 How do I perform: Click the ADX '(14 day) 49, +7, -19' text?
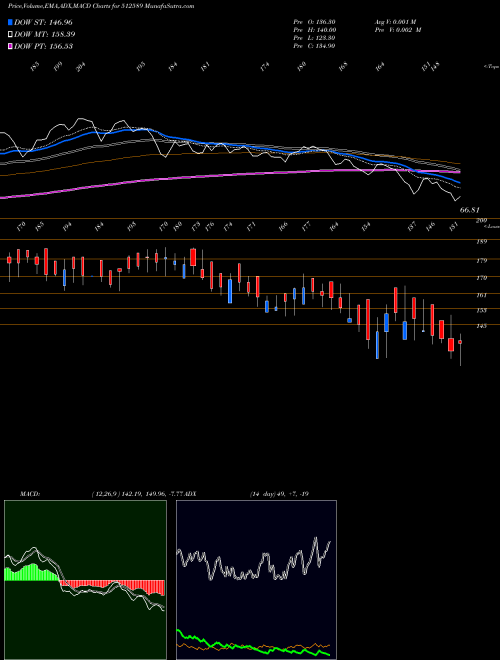tap(279, 494)
